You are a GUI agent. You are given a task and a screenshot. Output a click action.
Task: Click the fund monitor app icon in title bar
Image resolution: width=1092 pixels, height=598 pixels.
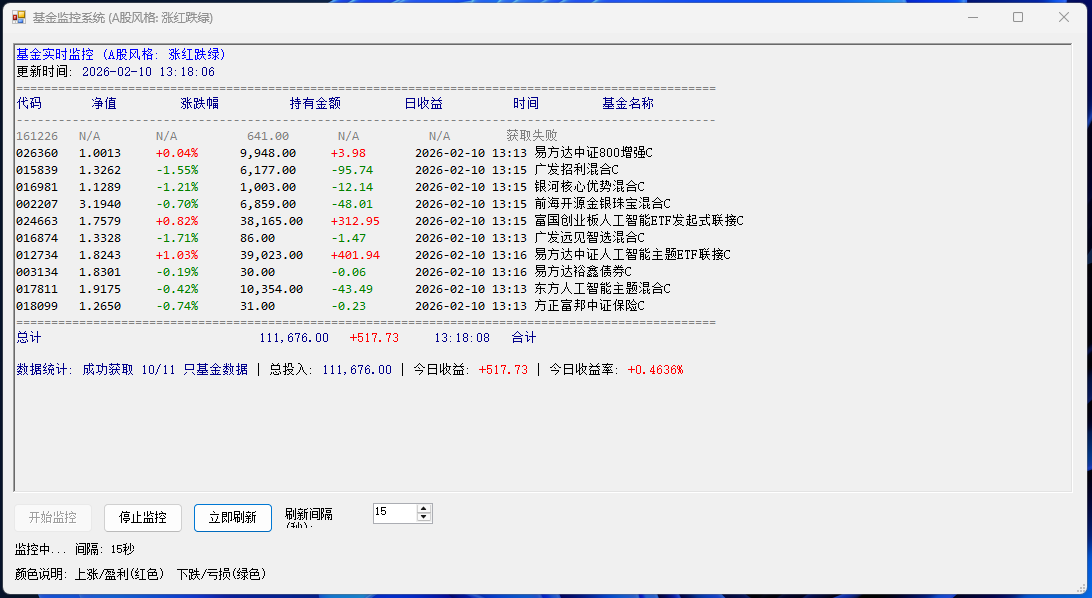pos(18,17)
